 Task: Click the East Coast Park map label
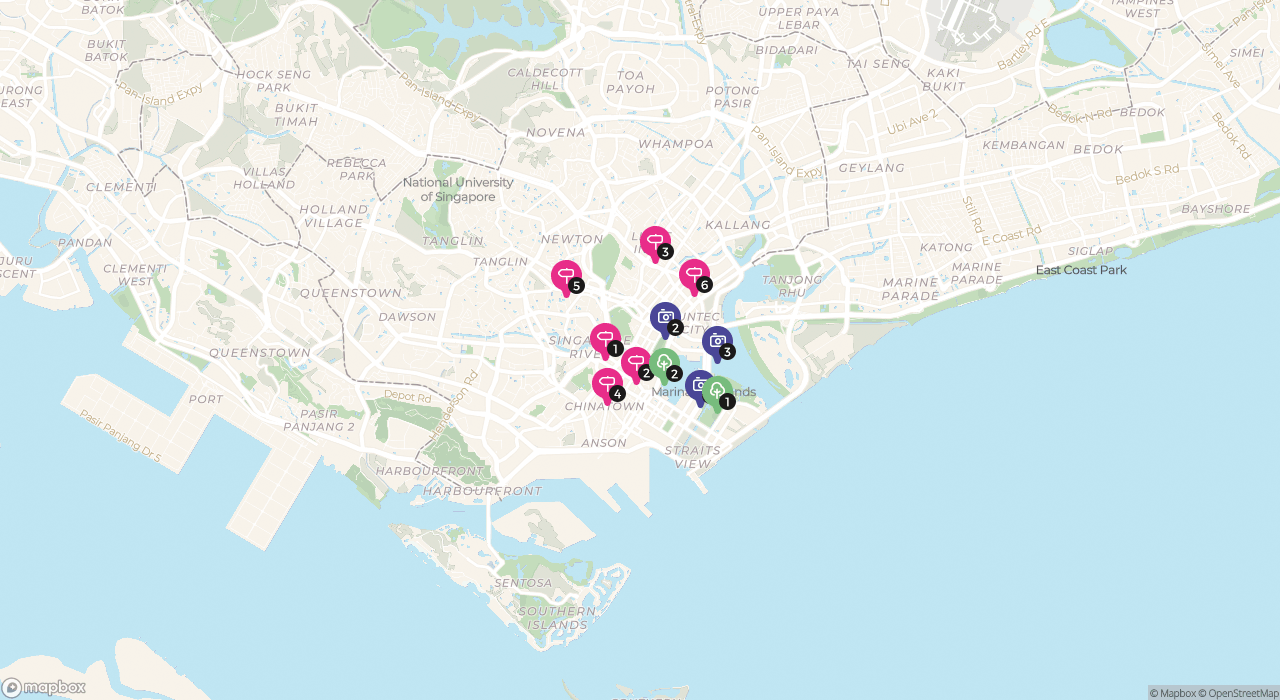click(1080, 270)
